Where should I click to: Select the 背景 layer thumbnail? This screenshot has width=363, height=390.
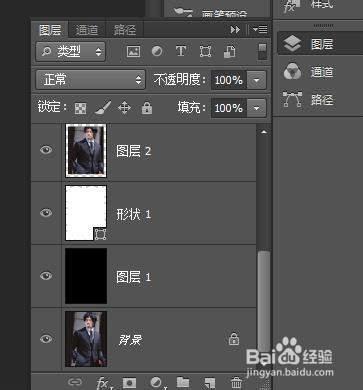click(x=86, y=339)
